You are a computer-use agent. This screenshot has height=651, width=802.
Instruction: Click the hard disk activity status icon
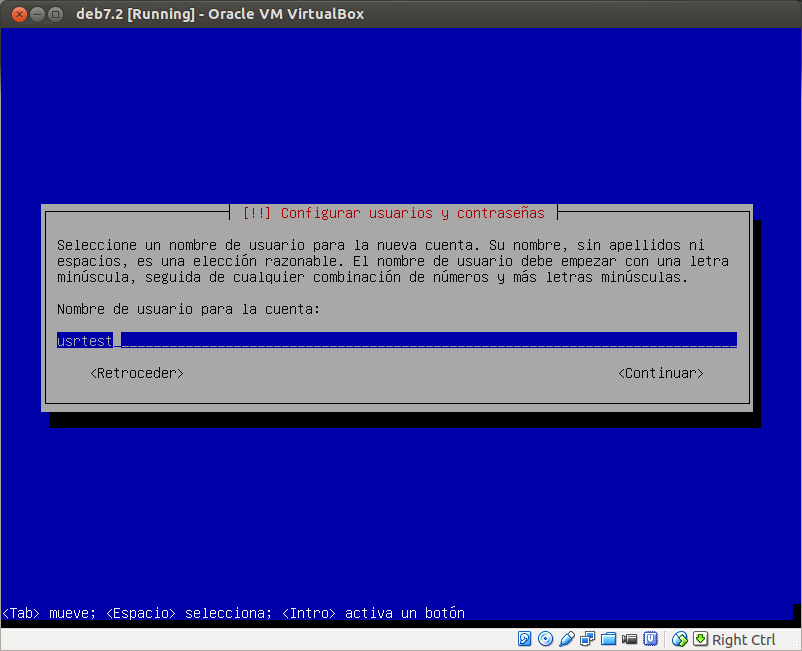pyautogui.click(x=524, y=638)
